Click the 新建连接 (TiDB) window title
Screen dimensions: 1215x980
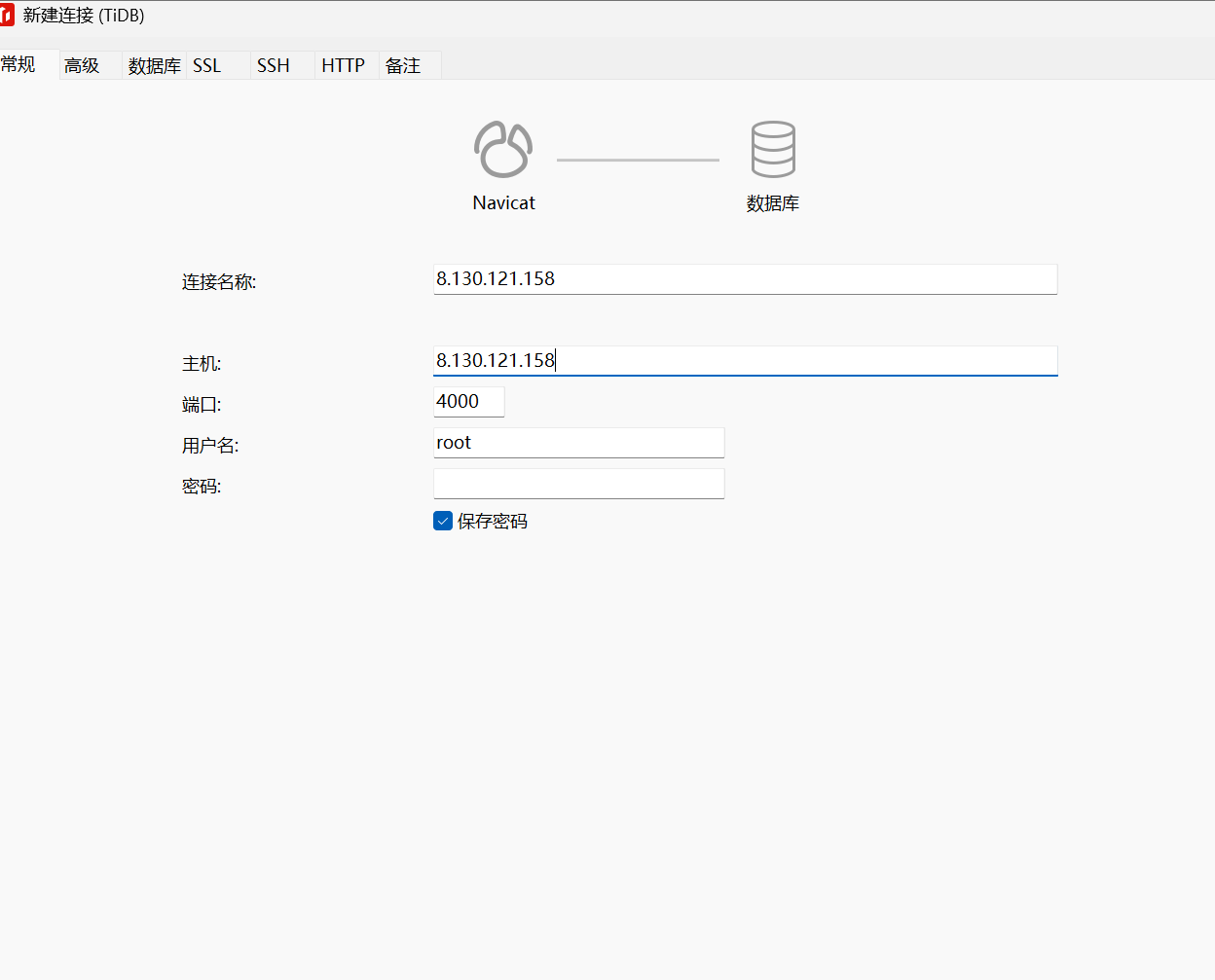(x=84, y=16)
